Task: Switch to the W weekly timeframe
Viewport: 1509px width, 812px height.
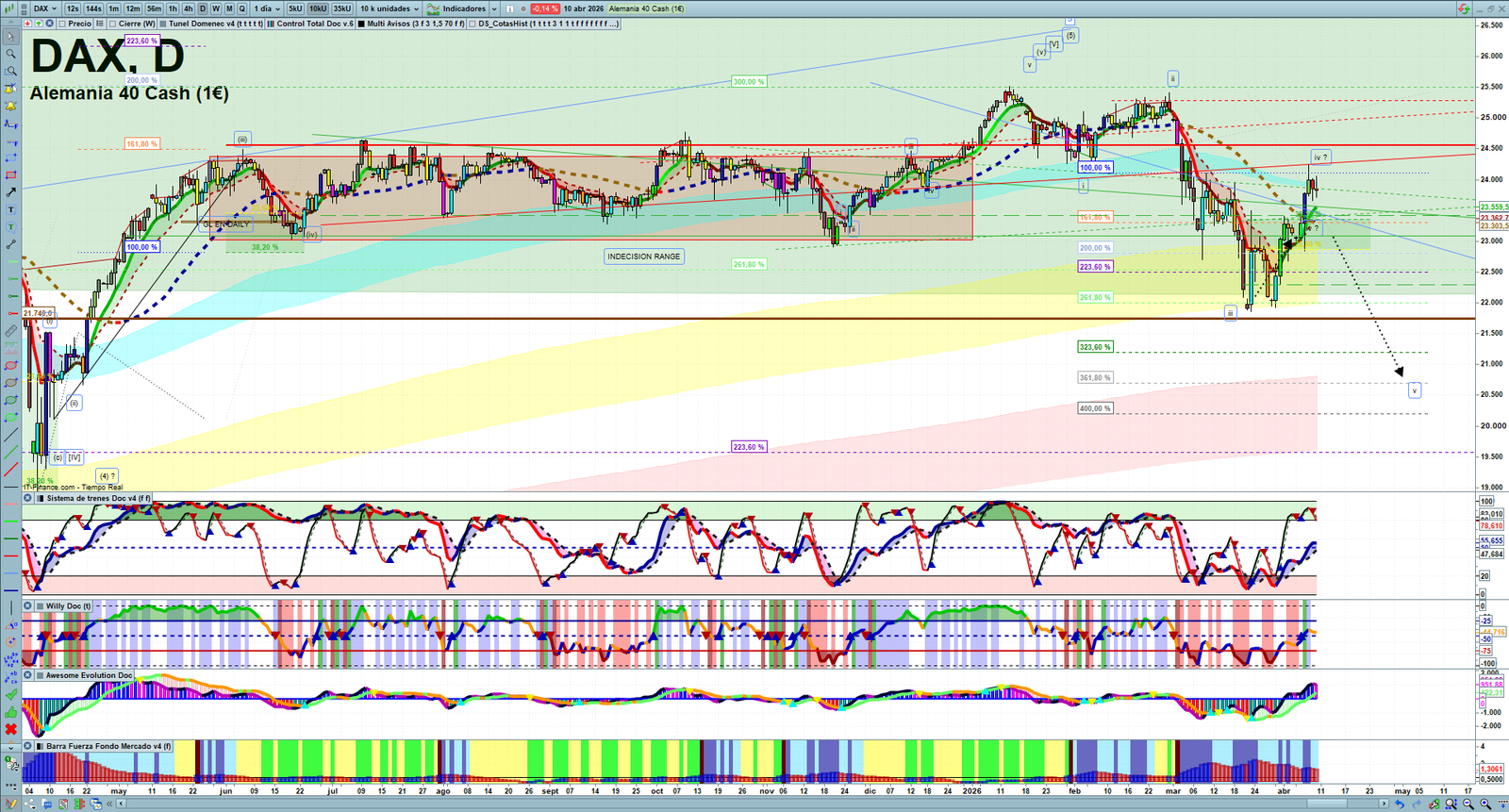Action: coord(216,8)
